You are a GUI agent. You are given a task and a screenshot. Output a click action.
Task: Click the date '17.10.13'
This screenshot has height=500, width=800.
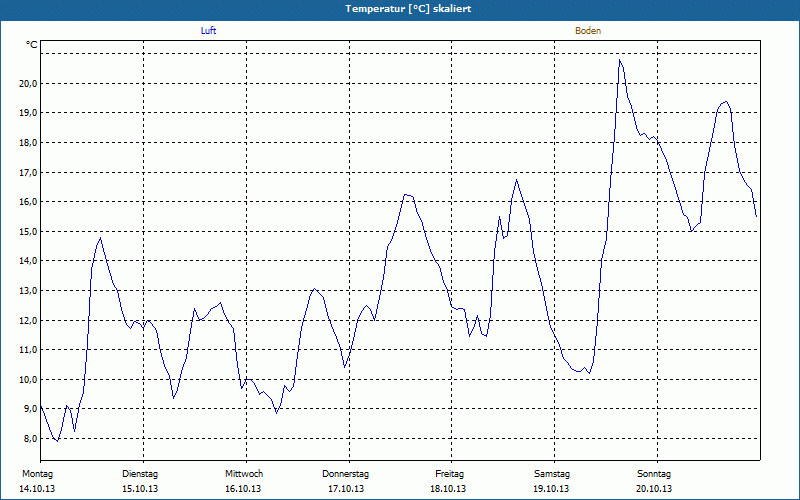pos(346,489)
